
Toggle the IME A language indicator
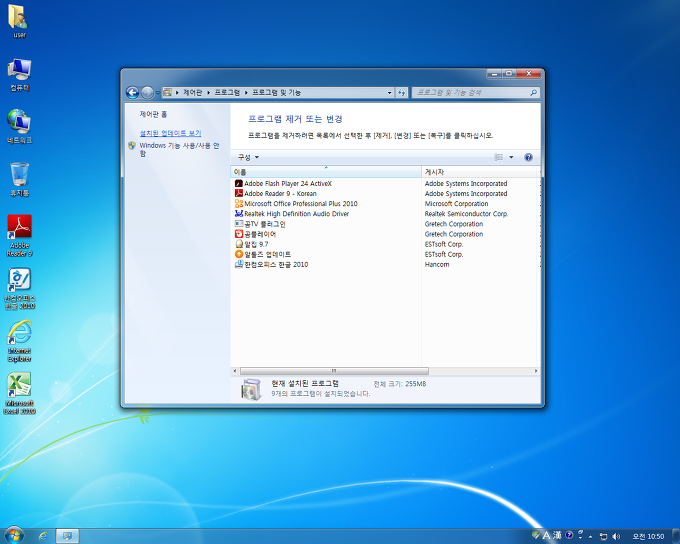546,536
